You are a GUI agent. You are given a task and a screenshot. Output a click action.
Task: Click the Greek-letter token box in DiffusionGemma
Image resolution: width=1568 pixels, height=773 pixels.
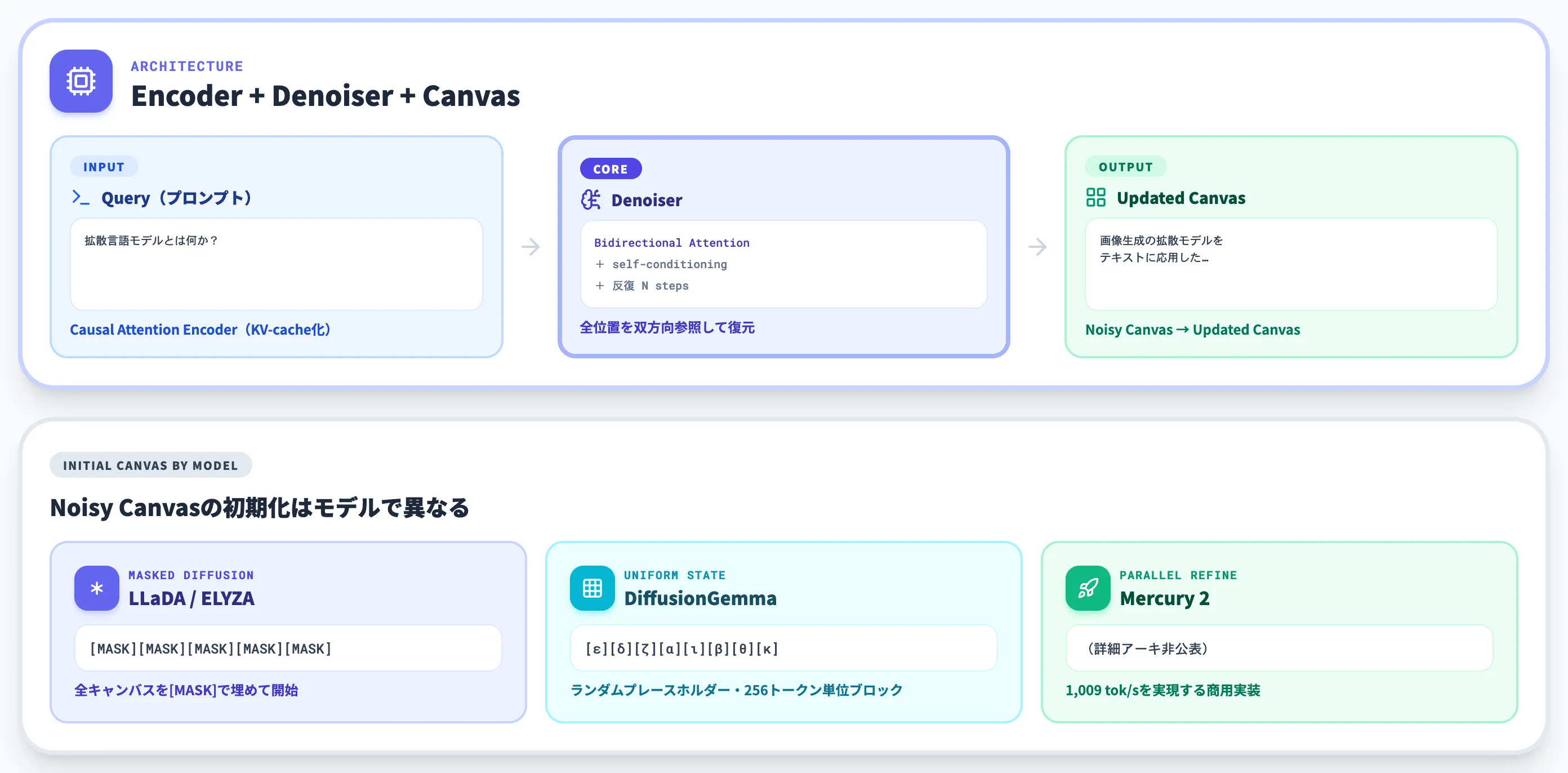(x=783, y=648)
